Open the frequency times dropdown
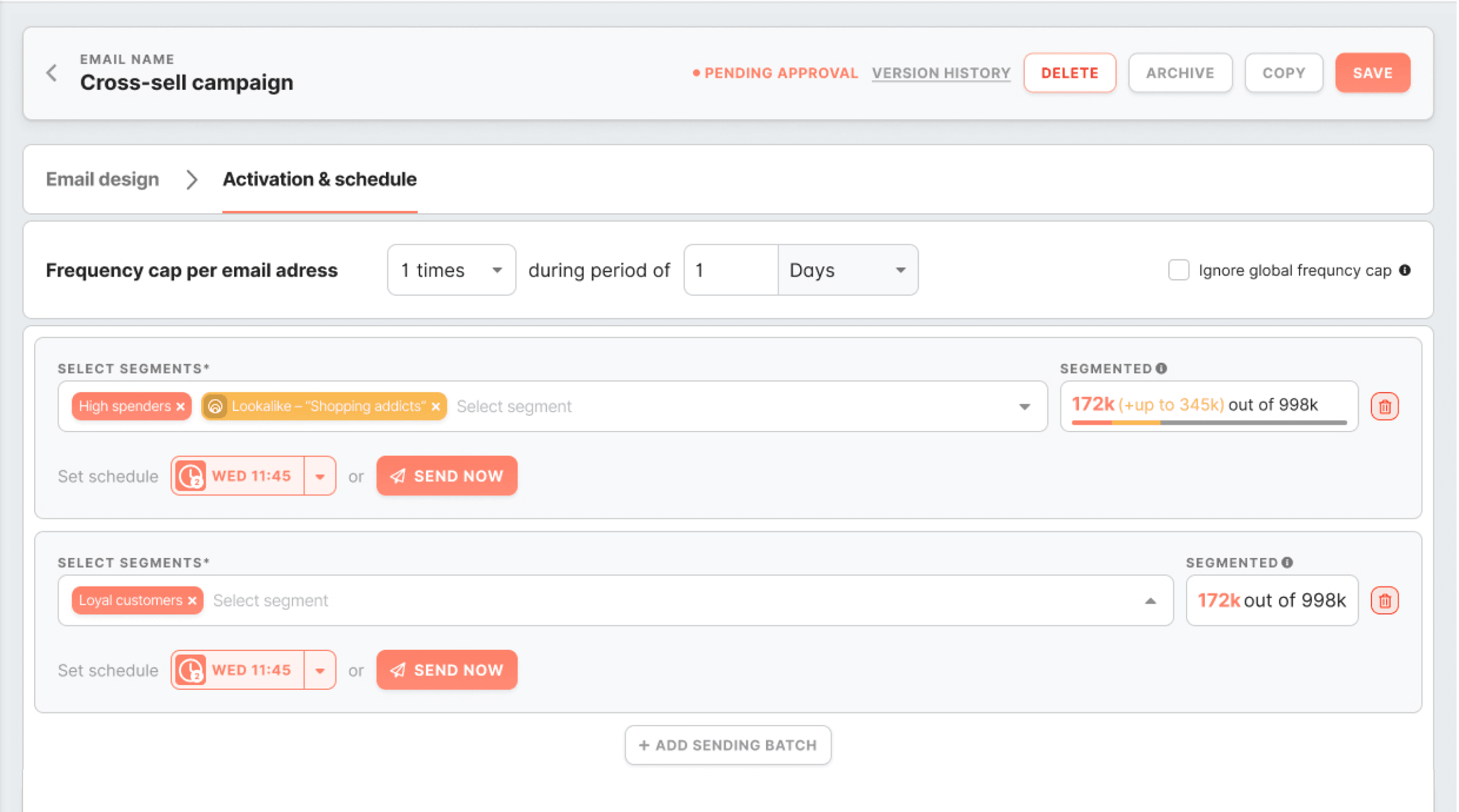The width and height of the screenshot is (1459, 812). [497, 270]
